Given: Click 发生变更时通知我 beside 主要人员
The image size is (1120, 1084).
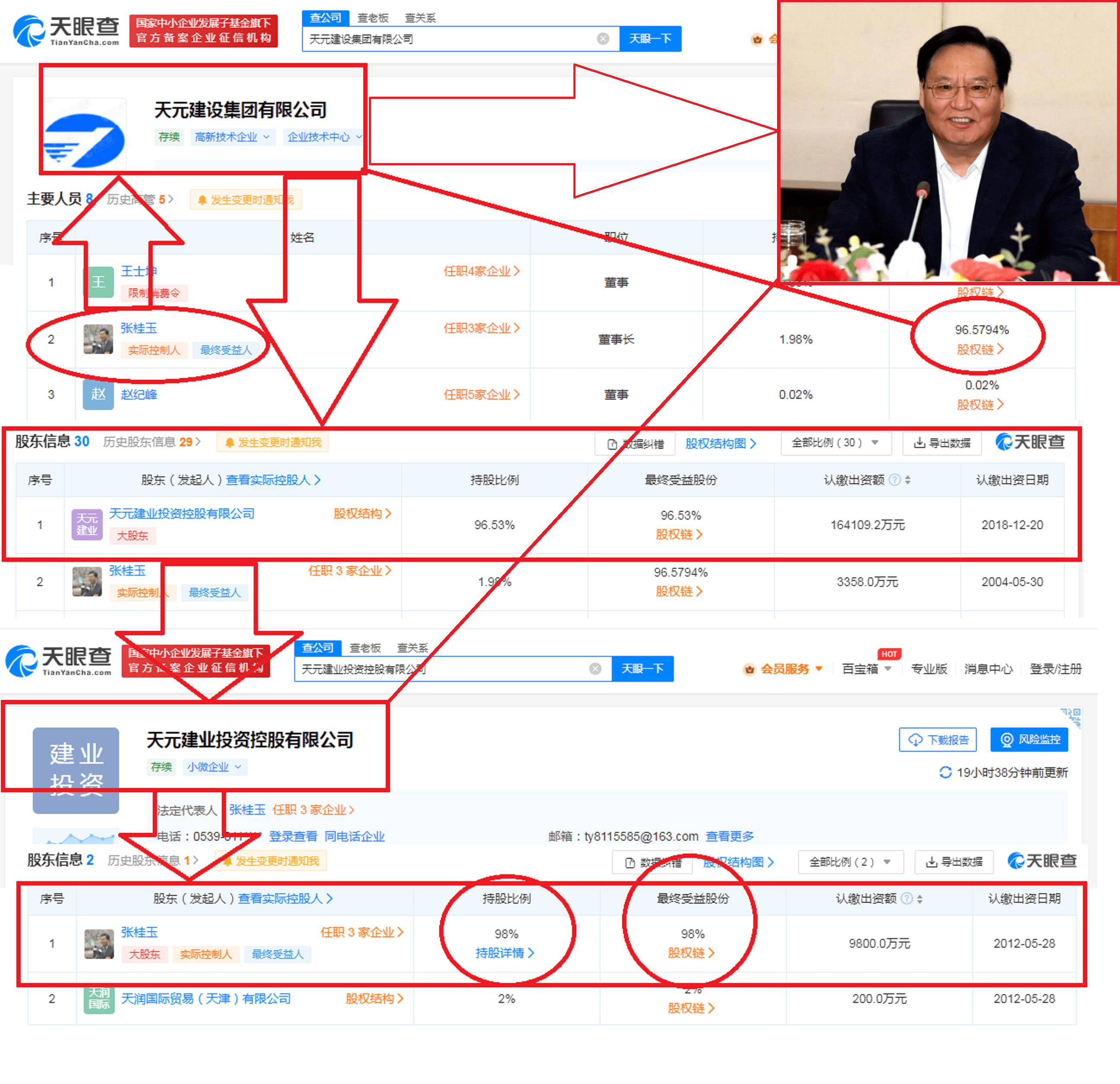Looking at the screenshot, I should tap(246, 199).
